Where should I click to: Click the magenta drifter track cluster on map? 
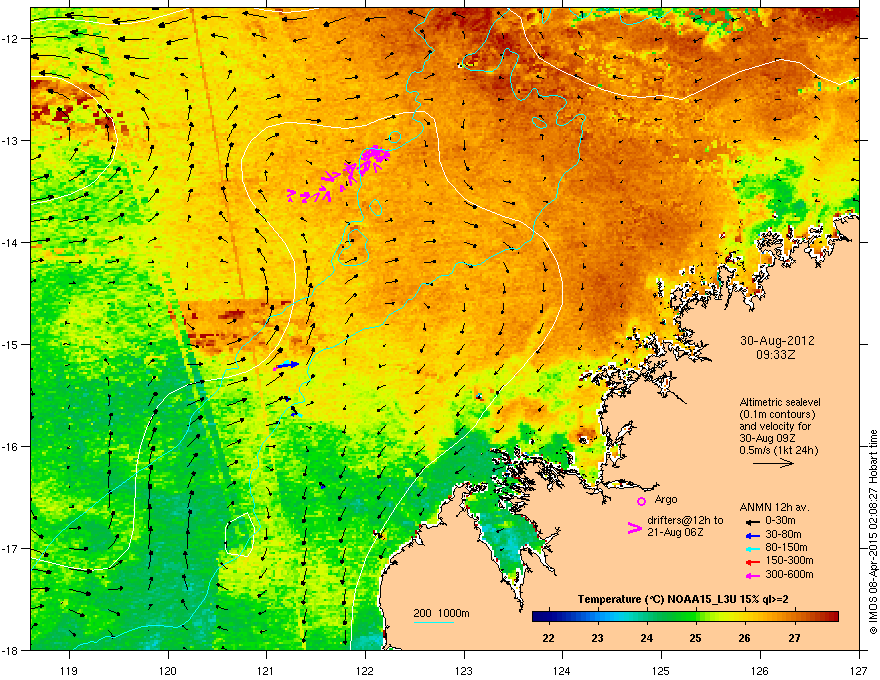pos(340,174)
